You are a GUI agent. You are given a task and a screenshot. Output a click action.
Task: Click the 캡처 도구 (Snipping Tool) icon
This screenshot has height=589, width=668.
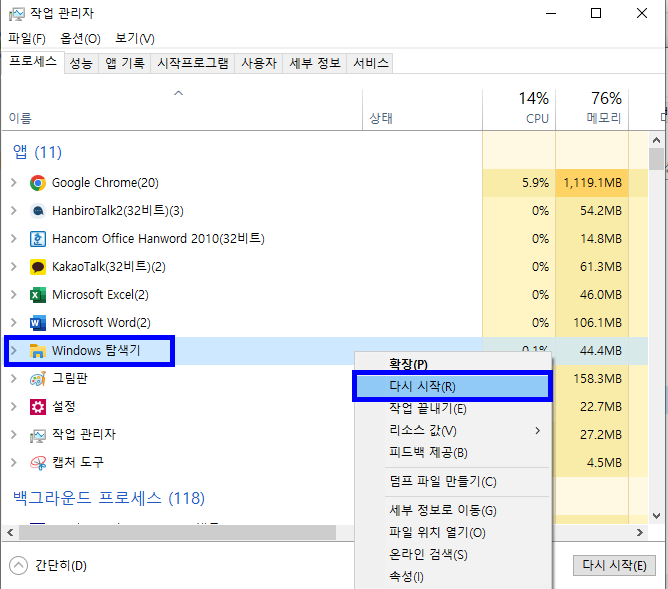pos(38,463)
